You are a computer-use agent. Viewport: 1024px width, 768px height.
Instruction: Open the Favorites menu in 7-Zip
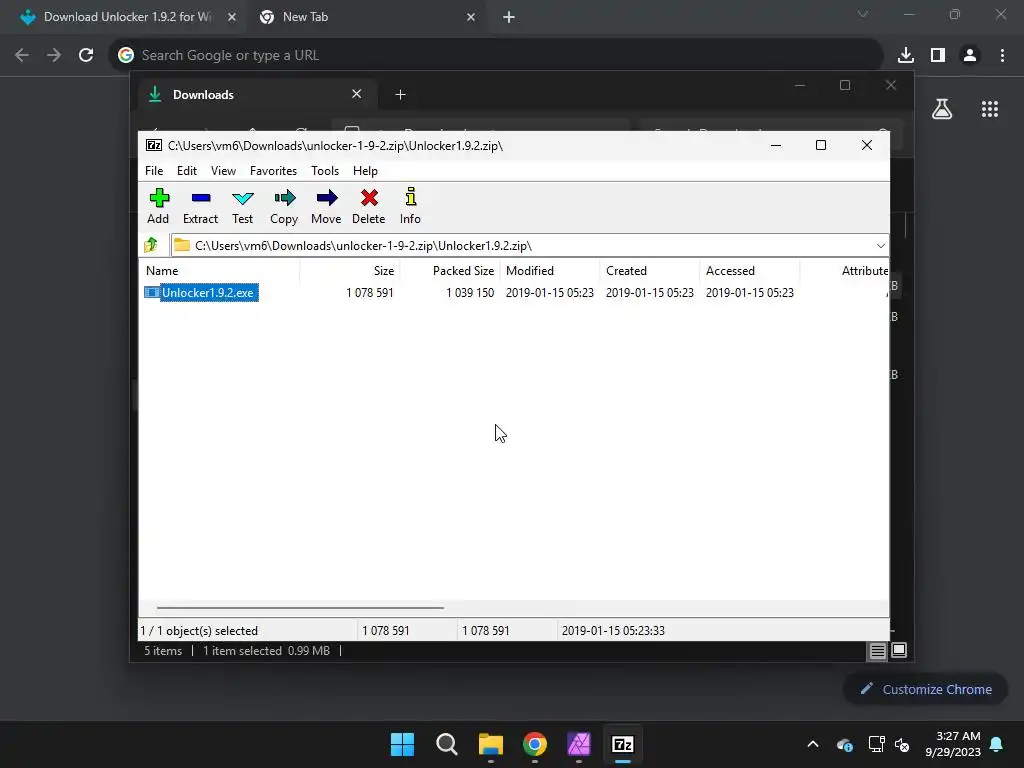[273, 170]
